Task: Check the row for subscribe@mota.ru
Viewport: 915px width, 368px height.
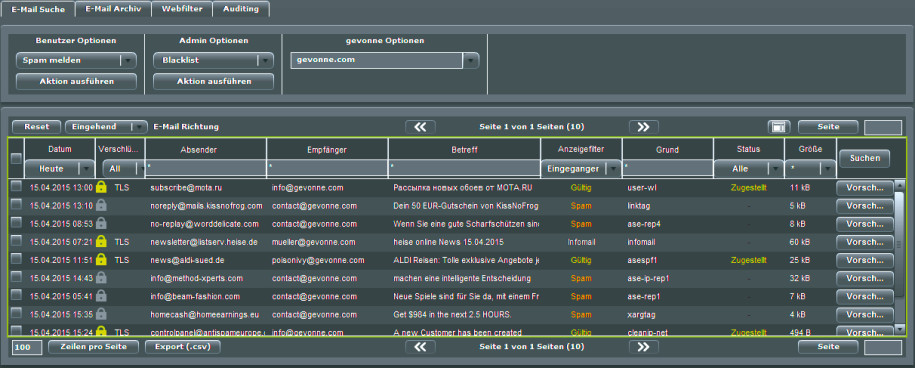Action: [x=16, y=186]
